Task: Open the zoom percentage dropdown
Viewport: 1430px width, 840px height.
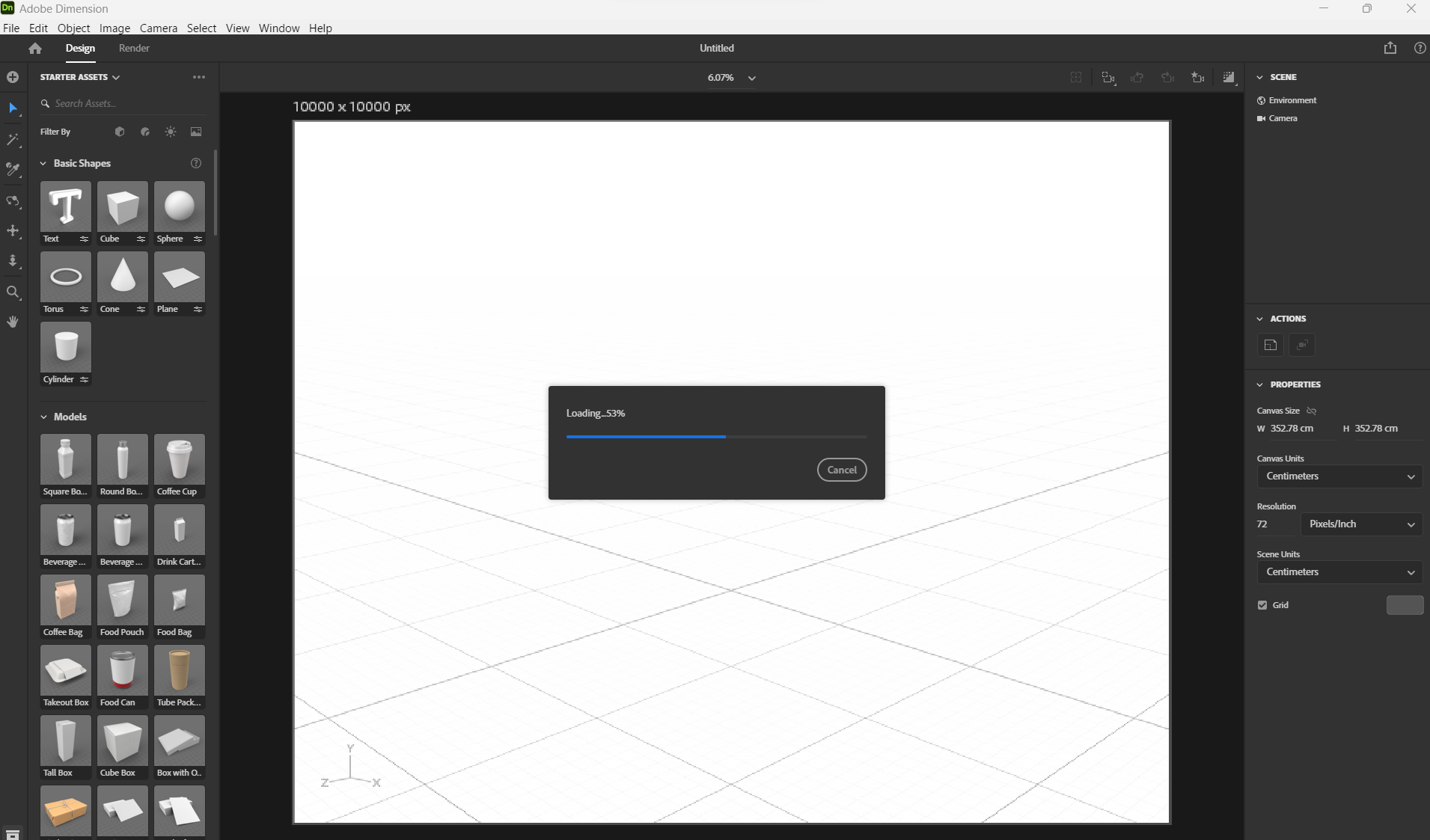Action: coord(754,77)
